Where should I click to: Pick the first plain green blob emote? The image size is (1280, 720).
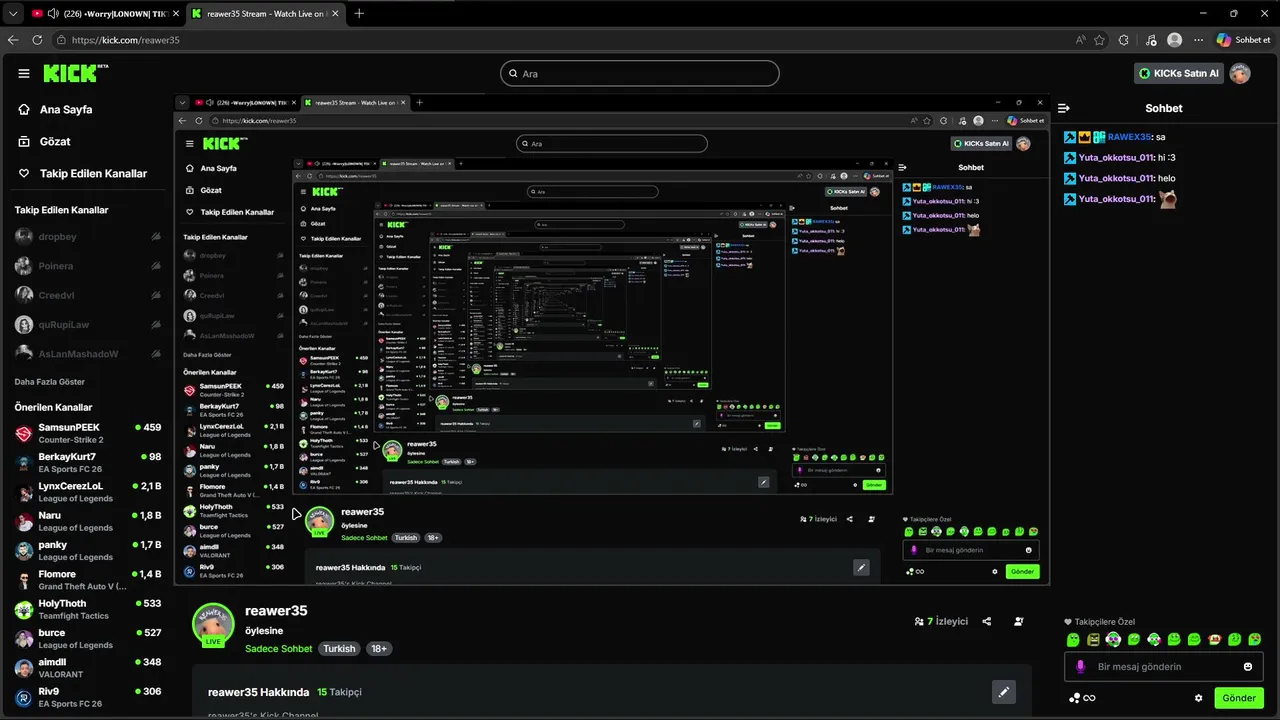click(x=1073, y=640)
